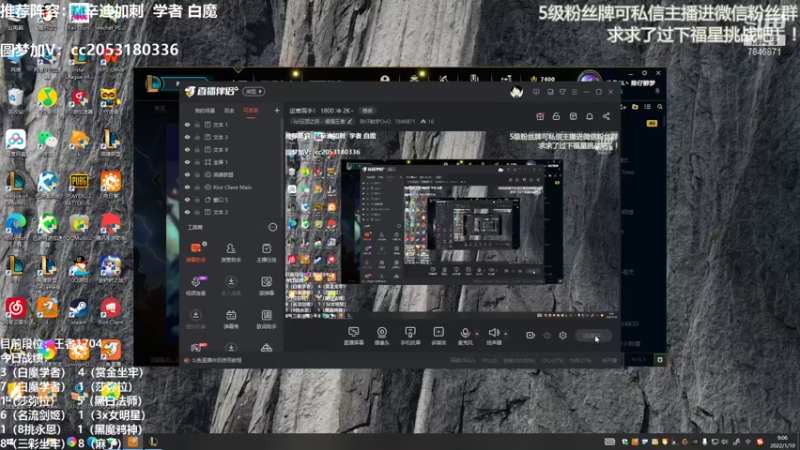Click the layout panel icon next to bell
The image size is (800, 450).
coord(573,116)
